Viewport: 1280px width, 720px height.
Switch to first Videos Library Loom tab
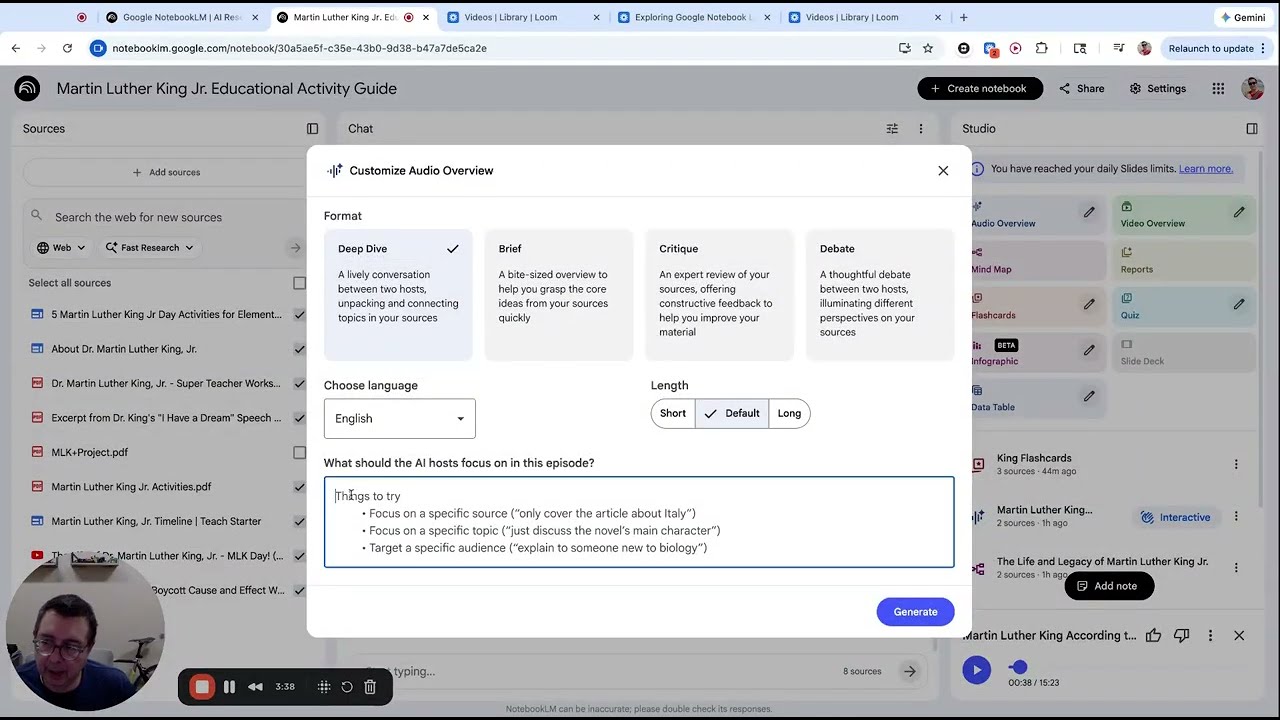(x=524, y=17)
